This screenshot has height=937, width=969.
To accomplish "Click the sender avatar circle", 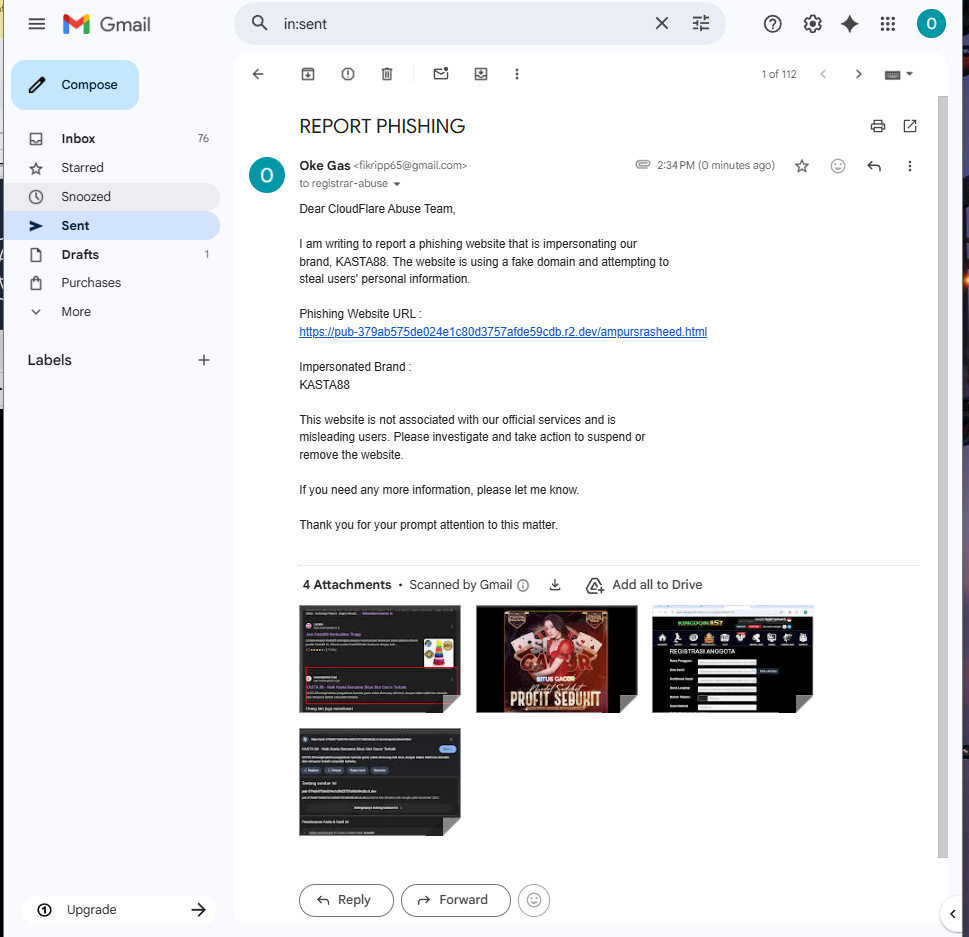I will click(x=266, y=175).
